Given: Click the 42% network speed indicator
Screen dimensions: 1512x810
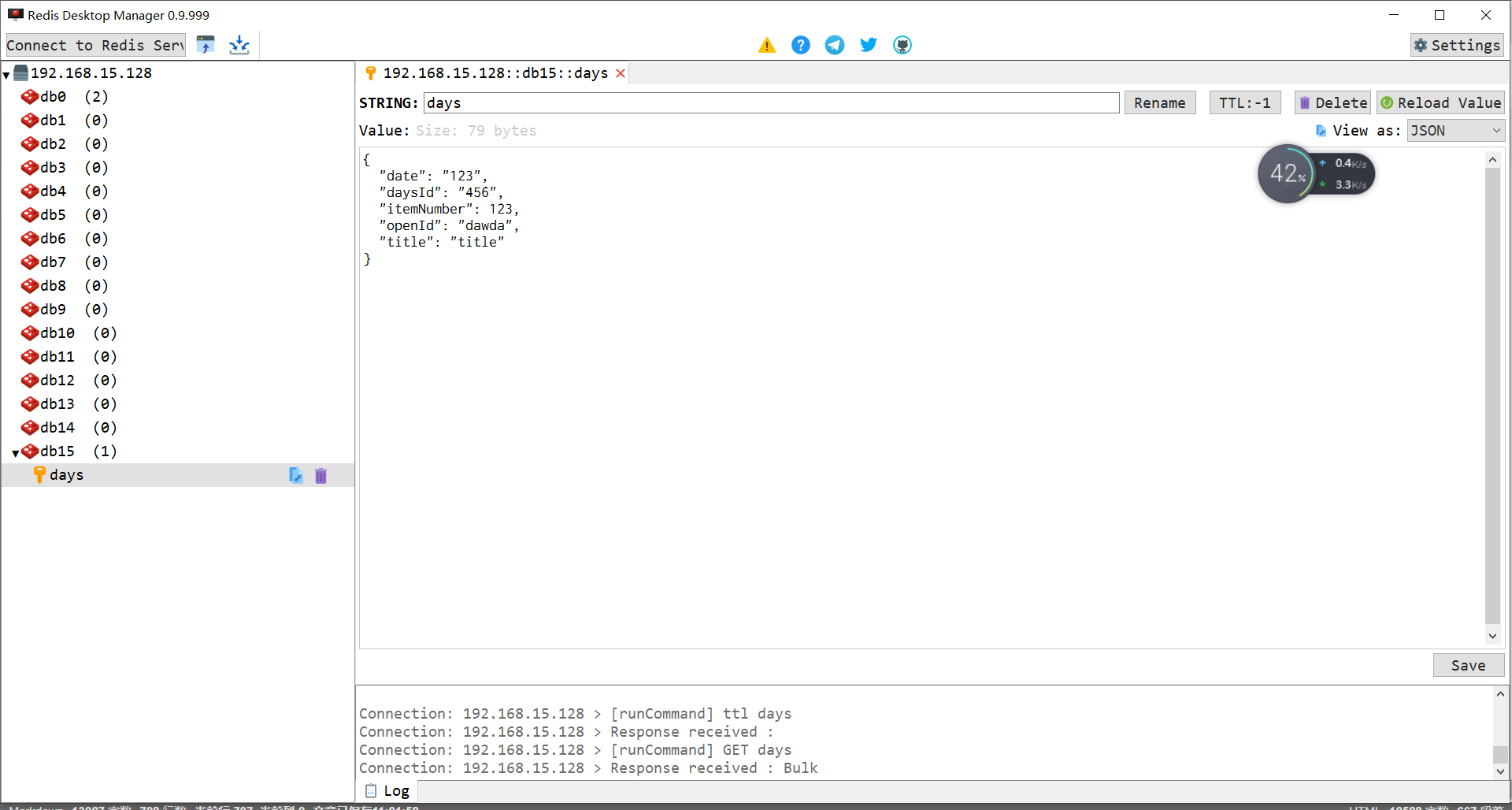Looking at the screenshot, I should (x=1289, y=173).
